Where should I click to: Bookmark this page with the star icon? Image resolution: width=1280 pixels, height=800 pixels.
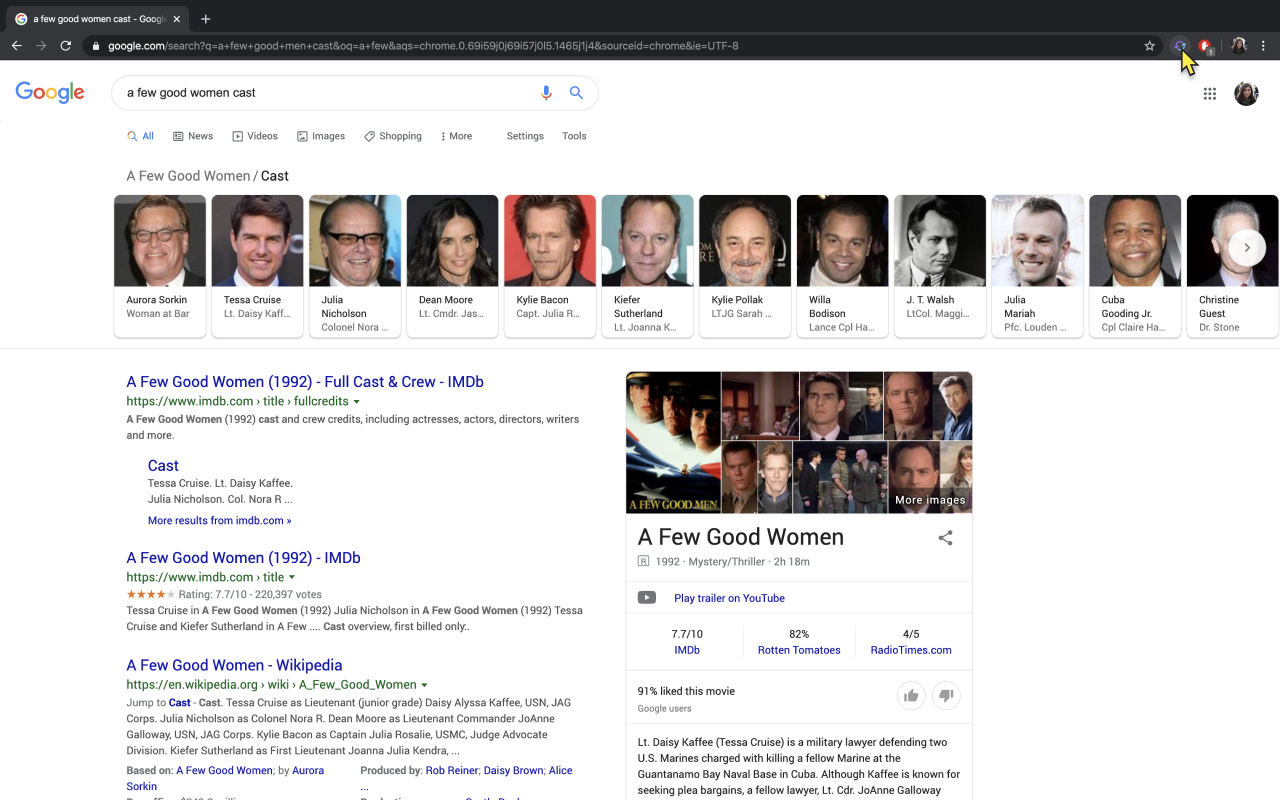(1150, 46)
